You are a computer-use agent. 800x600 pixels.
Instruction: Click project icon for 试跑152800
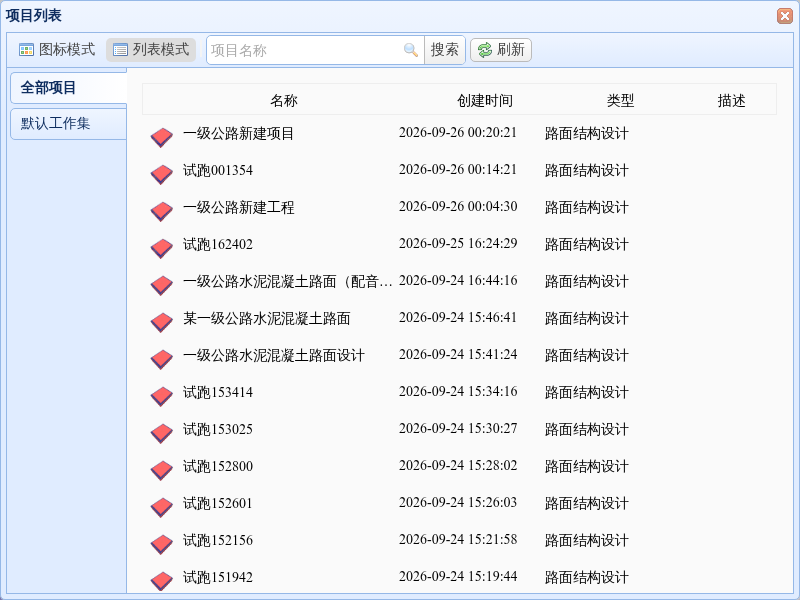point(162,470)
